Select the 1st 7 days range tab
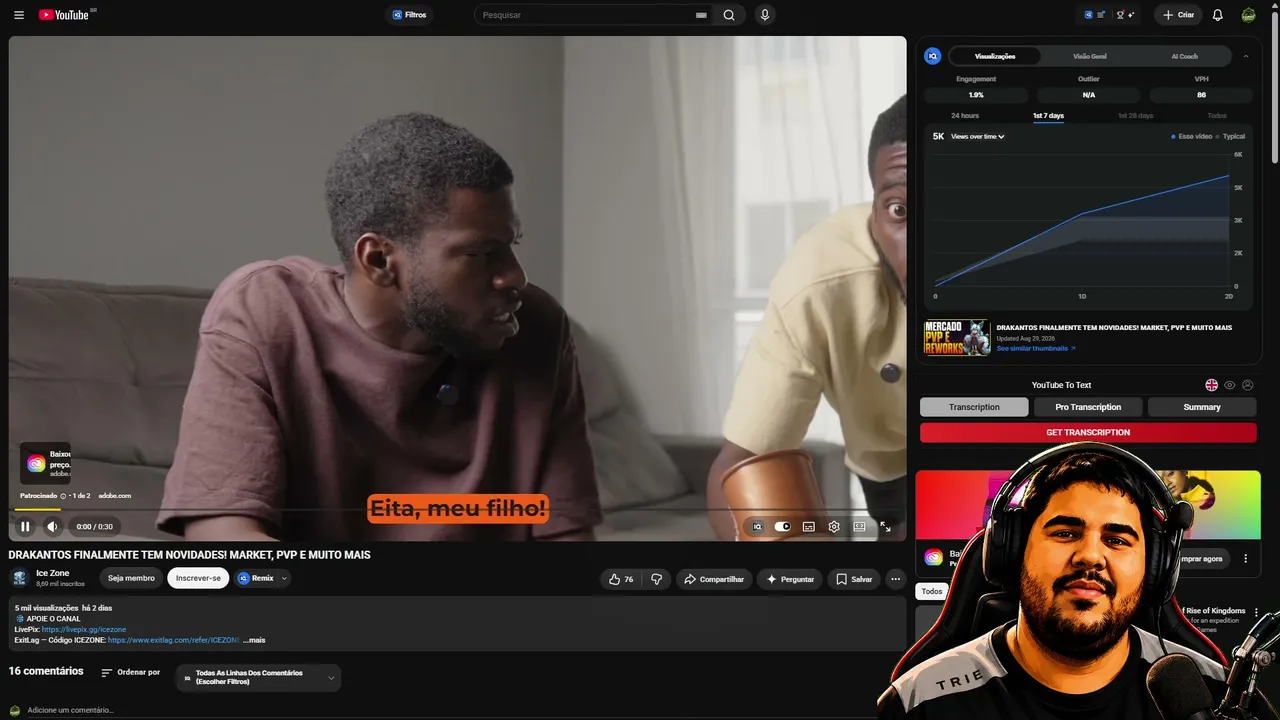The width and height of the screenshot is (1280, 720). (1048, 116)
